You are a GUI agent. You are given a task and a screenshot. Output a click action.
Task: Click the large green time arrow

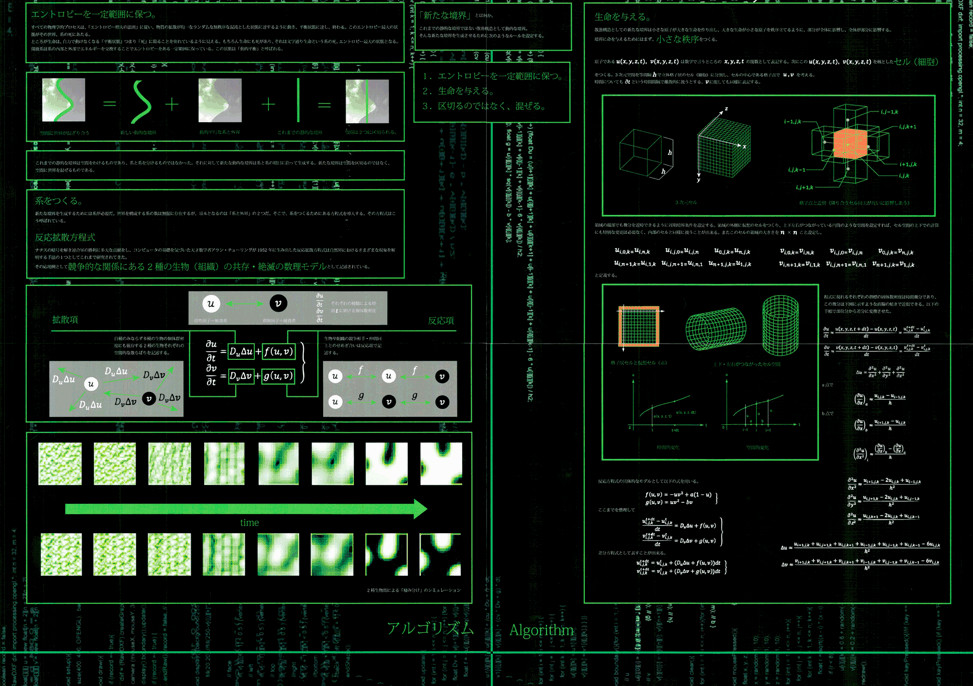pos(246,508)
